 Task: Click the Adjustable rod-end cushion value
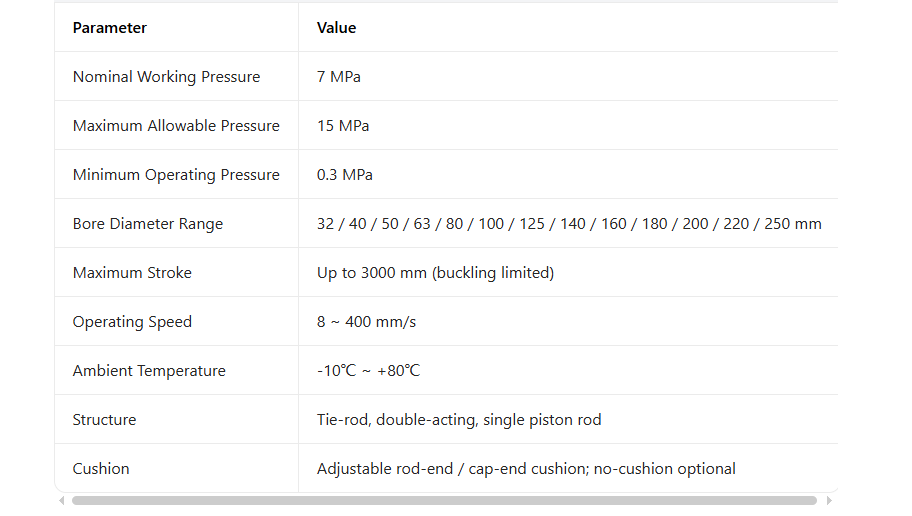point(526,469)
